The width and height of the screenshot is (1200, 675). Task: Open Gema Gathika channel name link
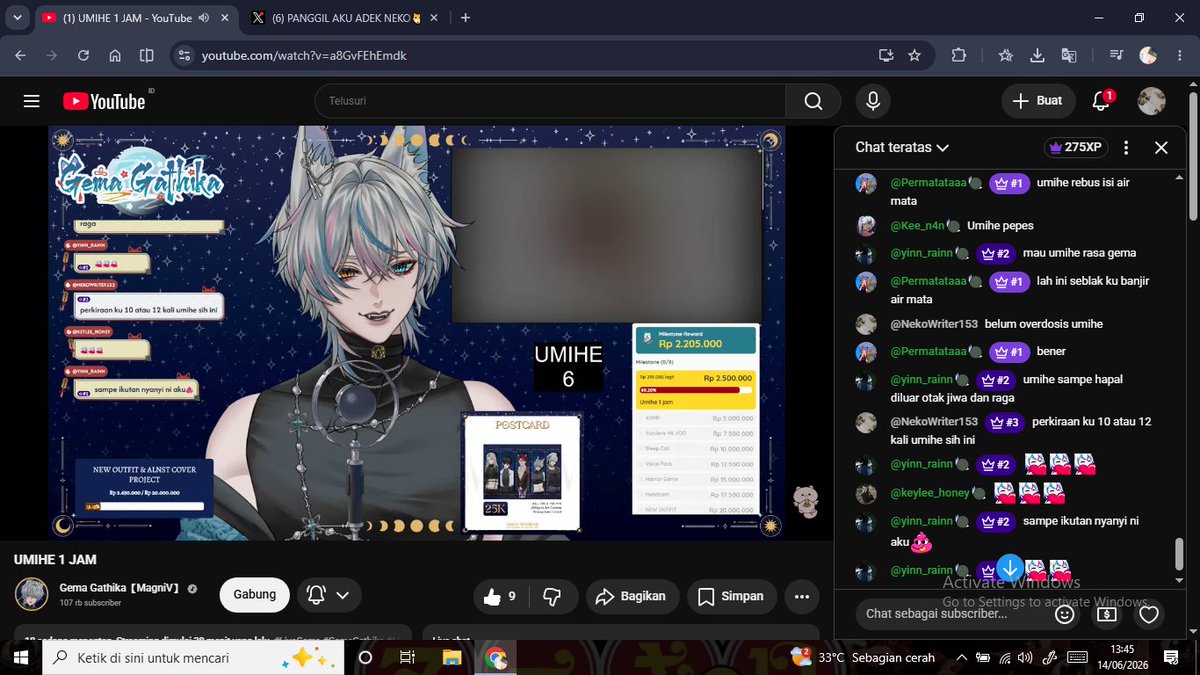pos(121,587)
